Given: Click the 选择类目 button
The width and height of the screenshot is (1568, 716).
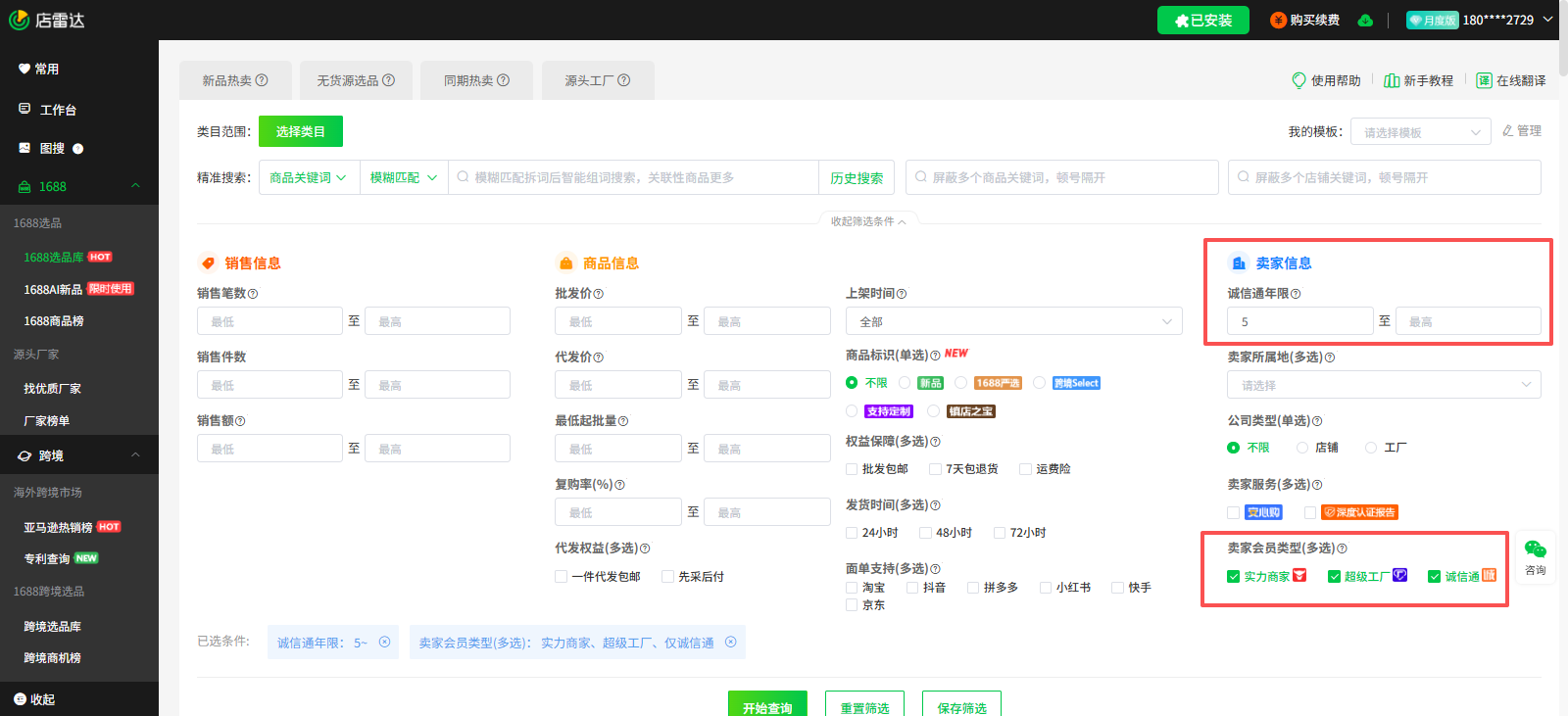Looking at the screenshot, I should pyautogui.click(x=301, y=131).
